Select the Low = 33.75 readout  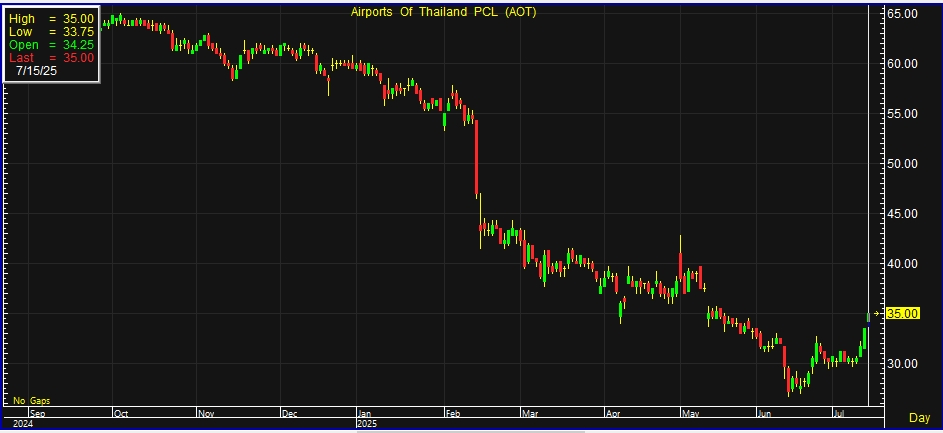[51, 32]
